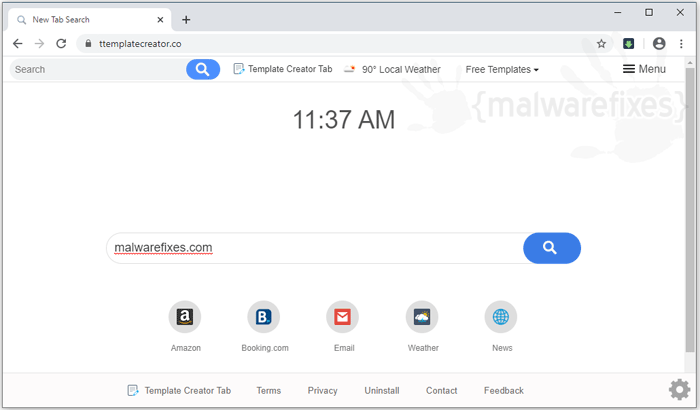Open the Amazon shortcut icon

pos(185,317)
